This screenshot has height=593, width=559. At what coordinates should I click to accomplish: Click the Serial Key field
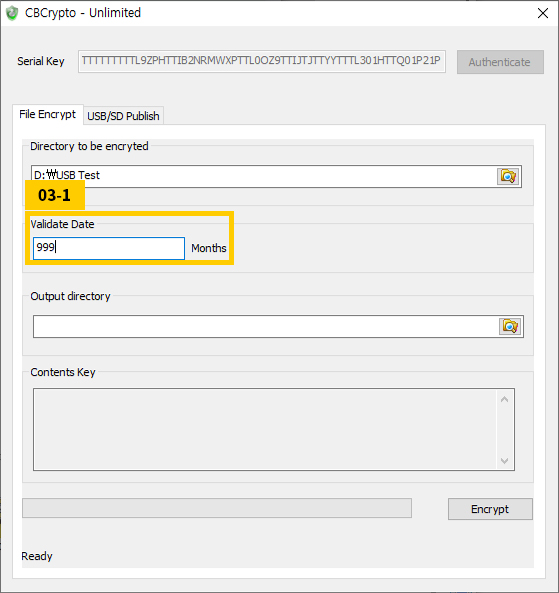point(262,61)
